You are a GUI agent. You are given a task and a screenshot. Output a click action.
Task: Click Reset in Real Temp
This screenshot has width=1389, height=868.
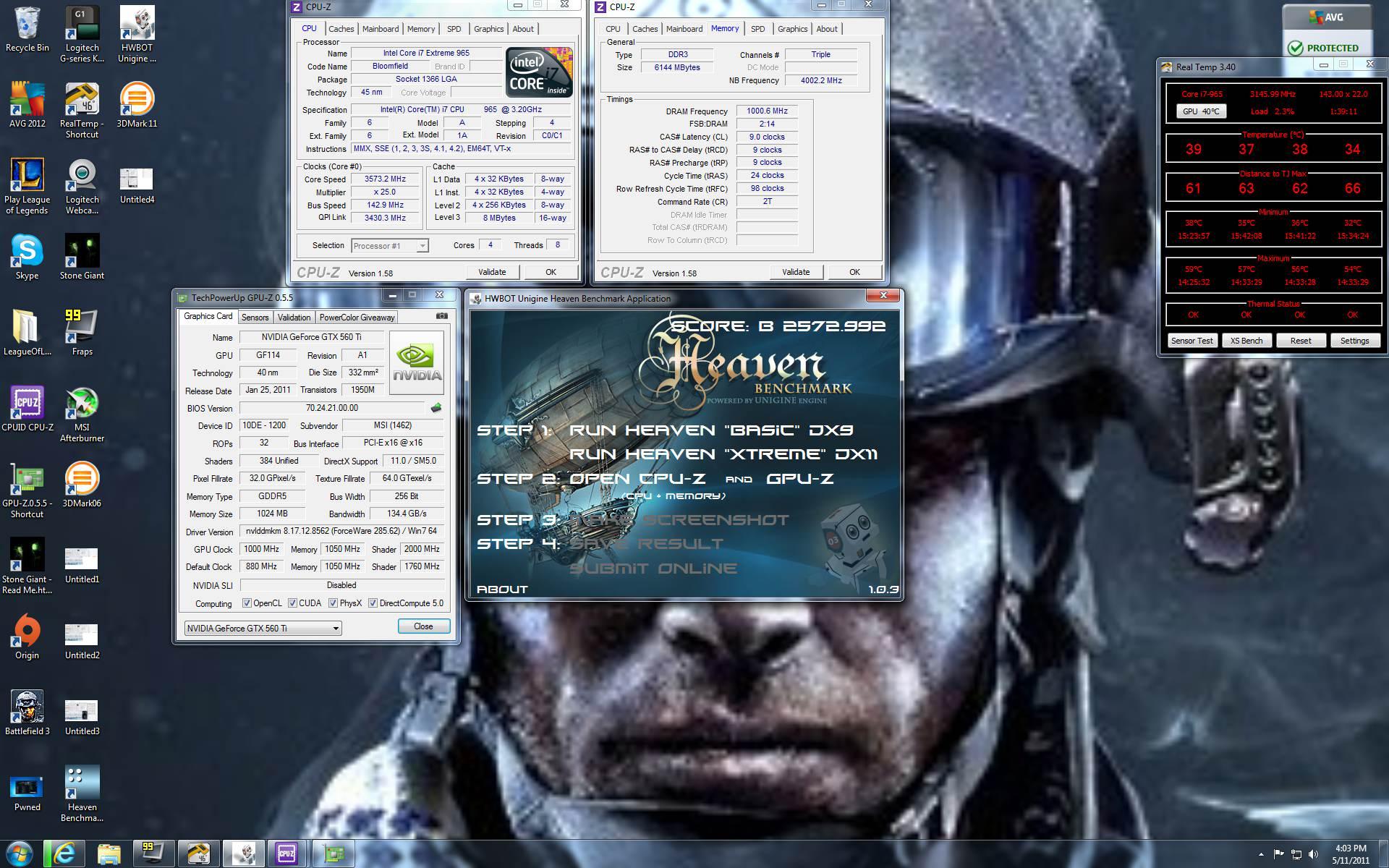(1301, 341)
